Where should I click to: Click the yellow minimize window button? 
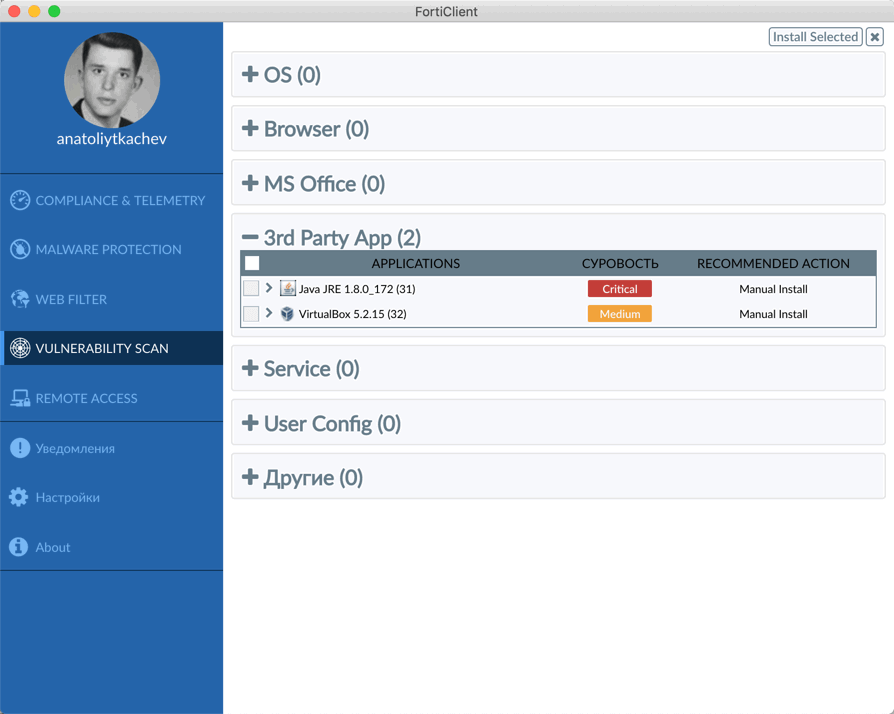pyautogui.click(x=34, y=11)
